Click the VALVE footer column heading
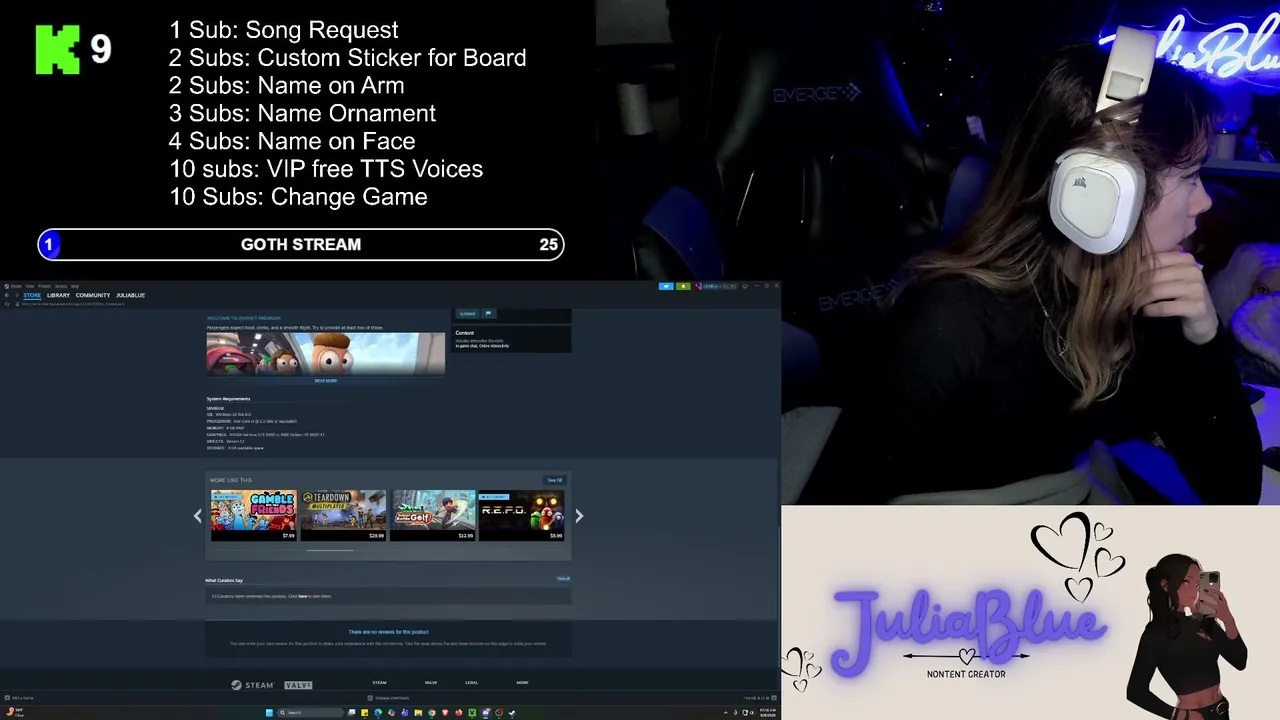This screenshot has width=1280, height=720. tap(431, 683)
